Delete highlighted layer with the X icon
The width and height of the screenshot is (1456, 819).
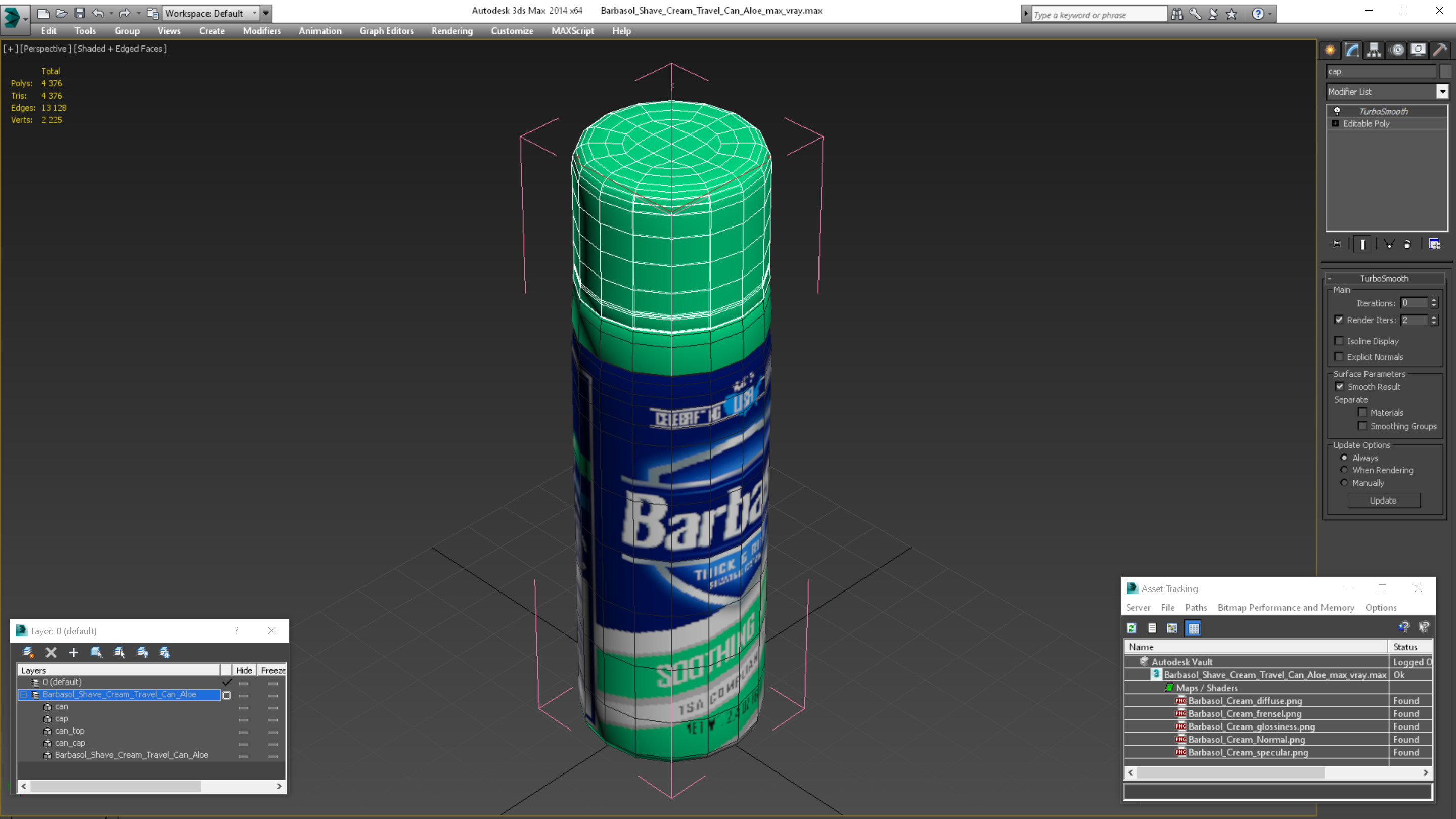[x=51, y=652]
